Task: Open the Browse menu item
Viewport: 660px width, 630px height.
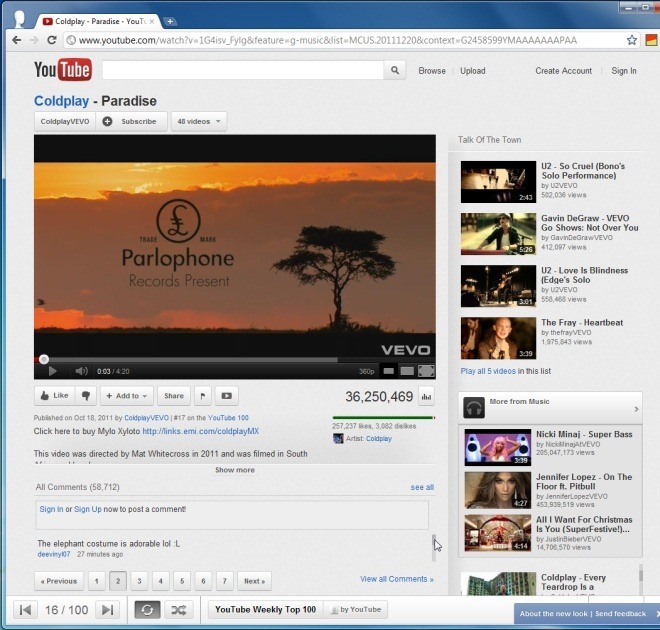Action: click(432, 71)
